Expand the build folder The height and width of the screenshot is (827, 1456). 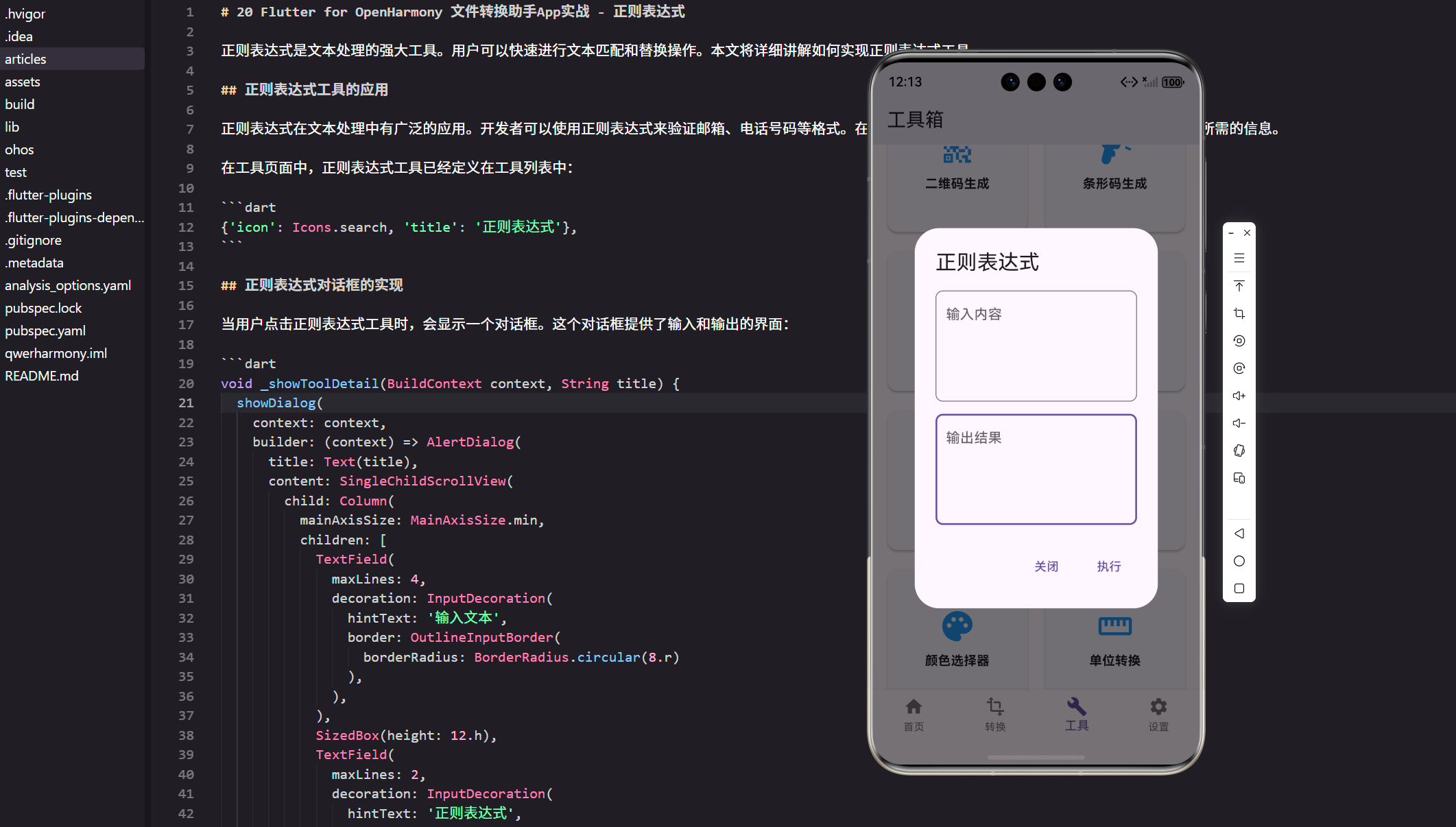[x=20, y=104]
